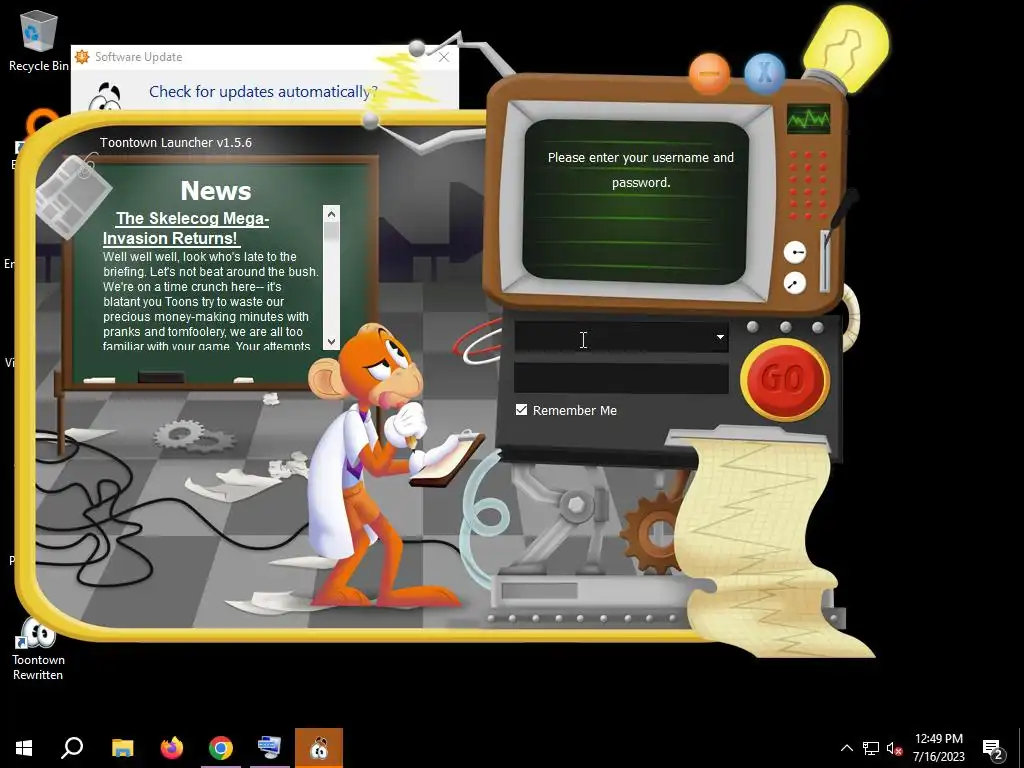Select Toontown launcher taskbar button
Viewport: 1024px width, 768px height.
(x=319, y=748)
